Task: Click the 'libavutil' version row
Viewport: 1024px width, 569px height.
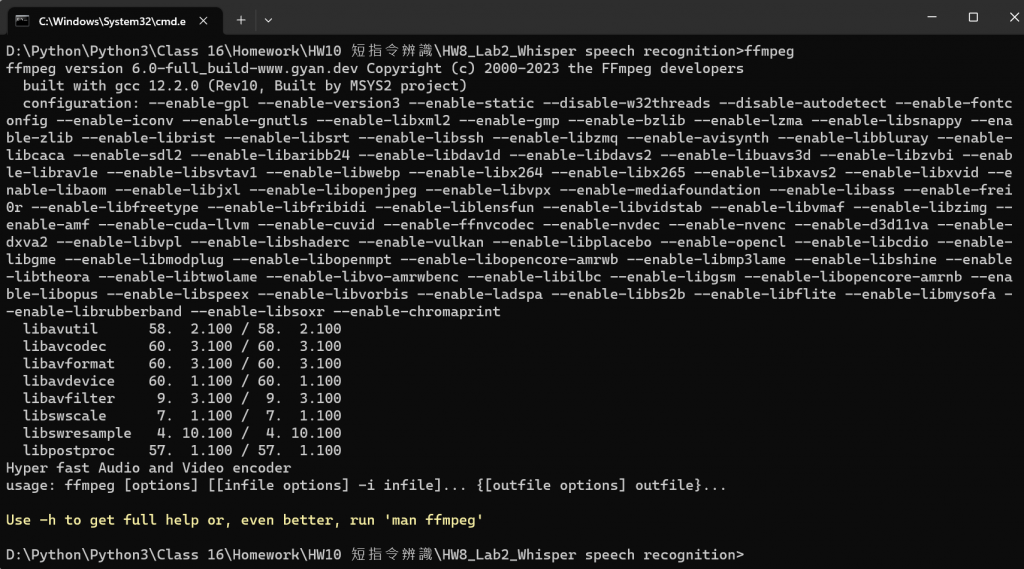Action: point(182,329)
